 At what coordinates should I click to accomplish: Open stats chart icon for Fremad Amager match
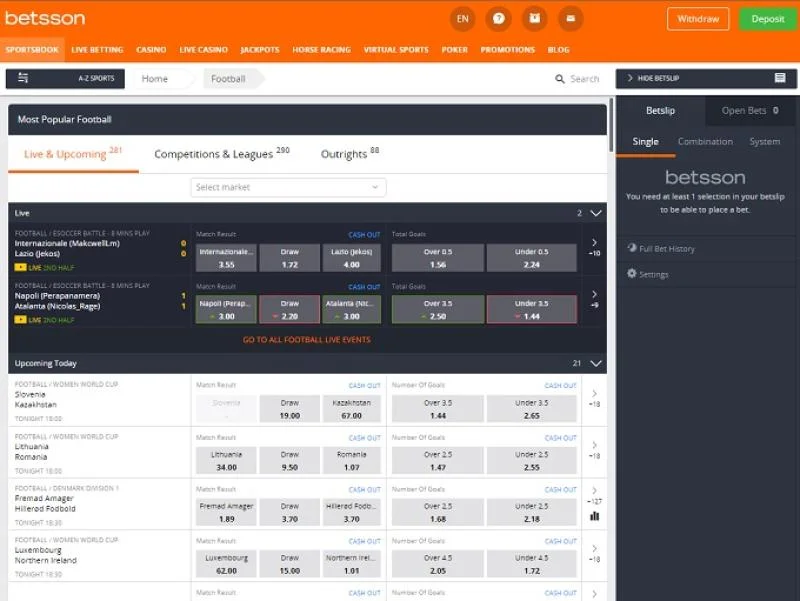click(x=595, y=516)
